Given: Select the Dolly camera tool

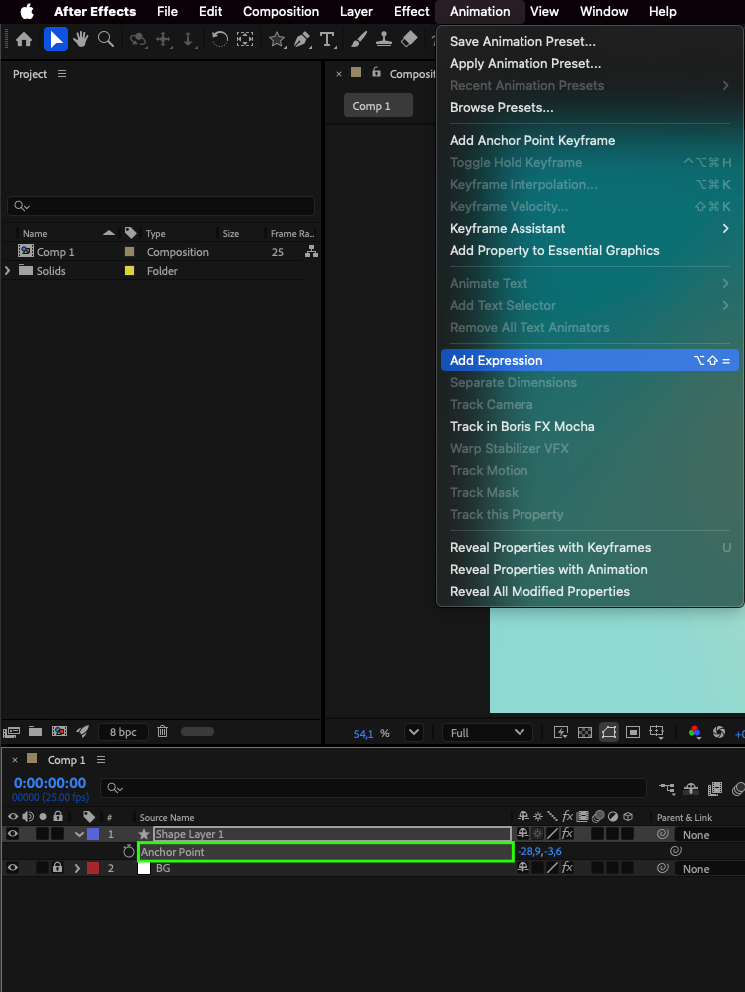Looking at the screenshot, I should pyautogui.click(x=188, y=40).
